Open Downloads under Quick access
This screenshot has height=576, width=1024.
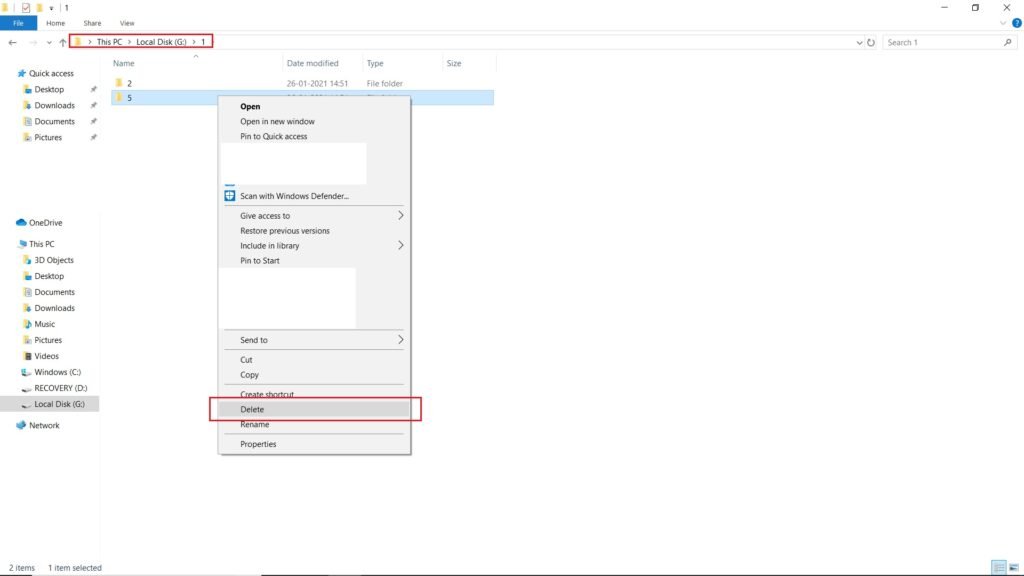pyautogui.click(x=54, y=105)
